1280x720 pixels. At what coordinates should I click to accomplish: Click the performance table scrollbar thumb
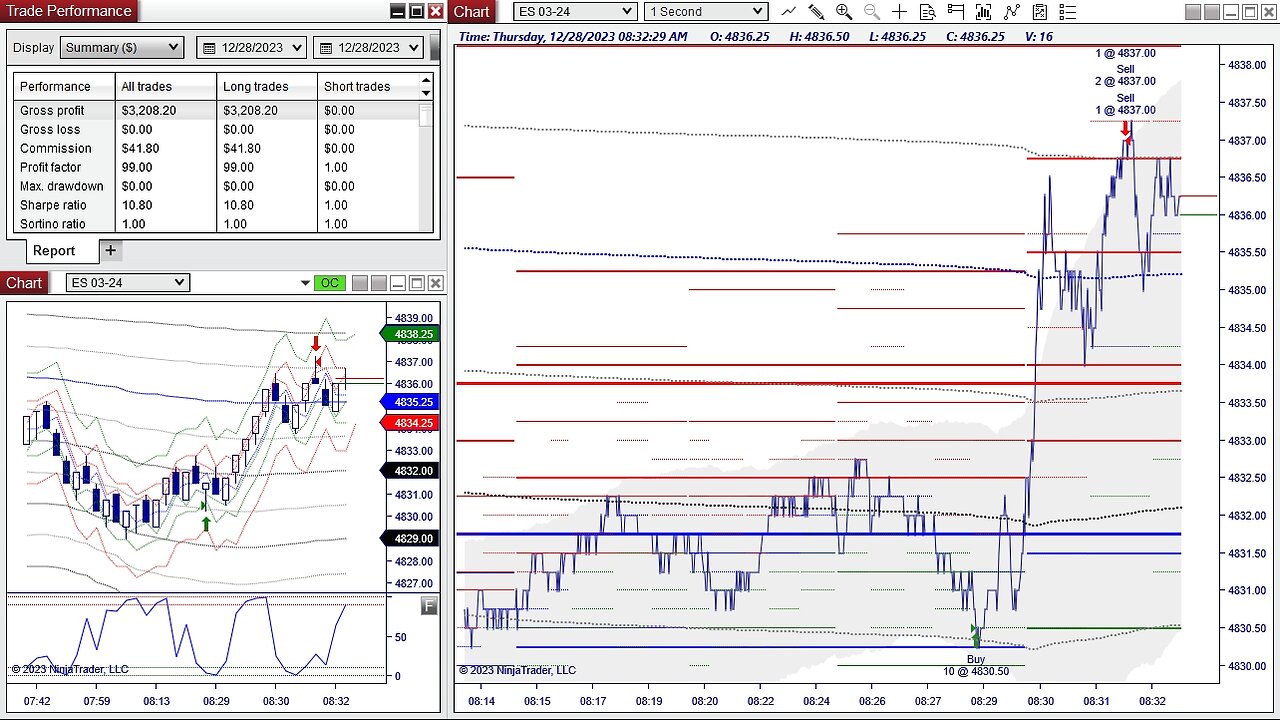tap(426, 114)
